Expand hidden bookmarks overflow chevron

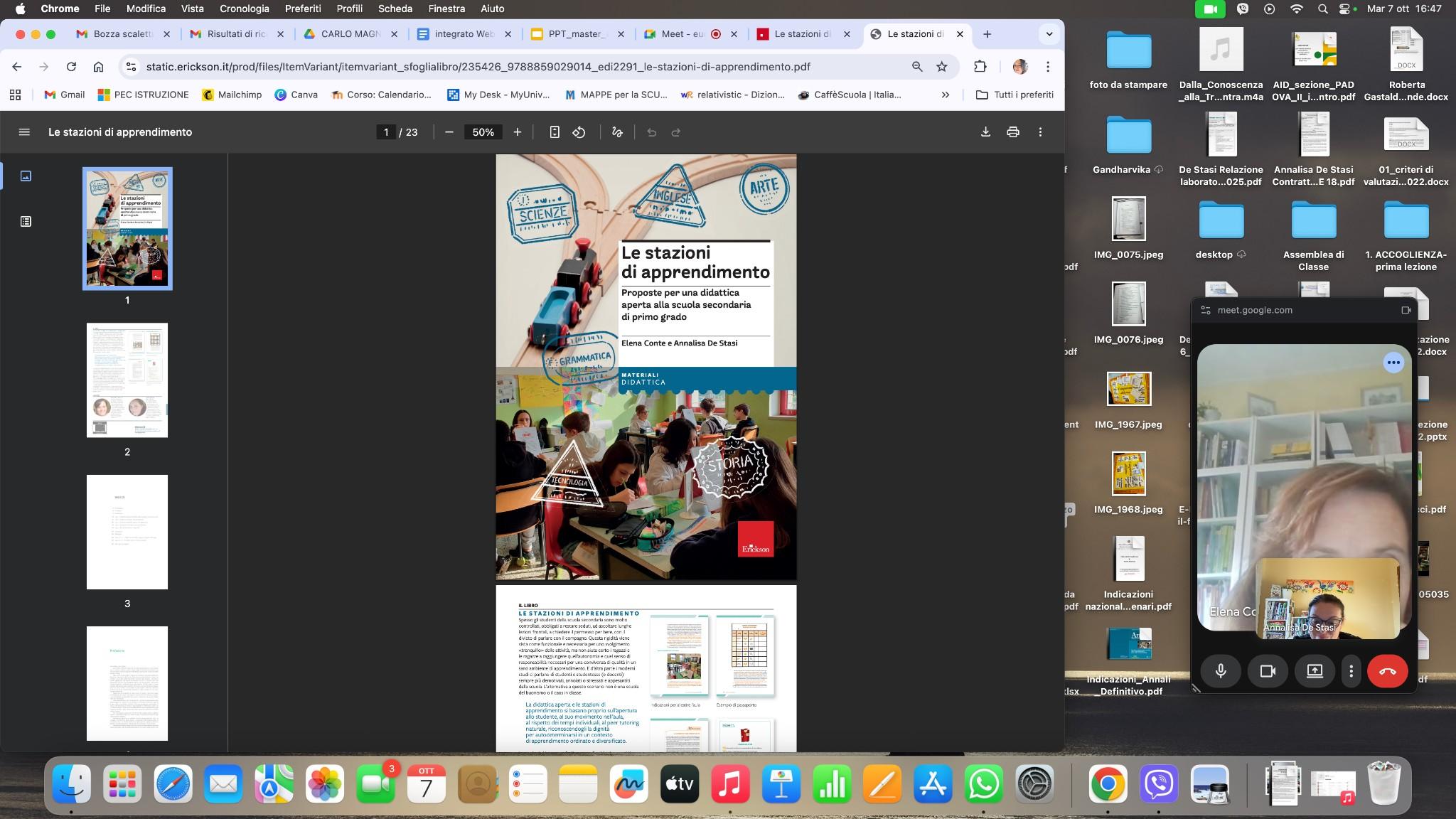[x=945, y=95]
